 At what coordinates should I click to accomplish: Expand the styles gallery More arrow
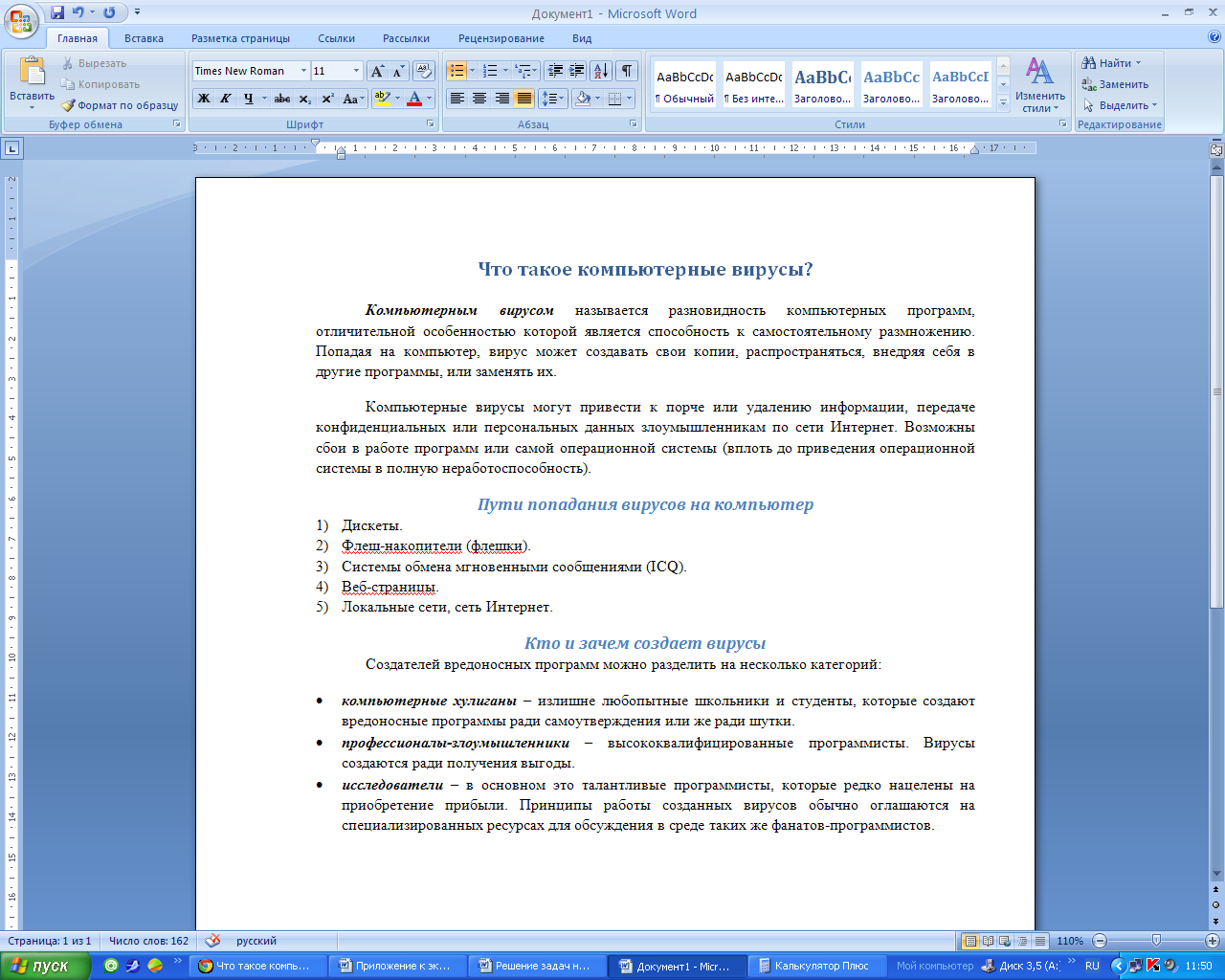pos(1003,103)
